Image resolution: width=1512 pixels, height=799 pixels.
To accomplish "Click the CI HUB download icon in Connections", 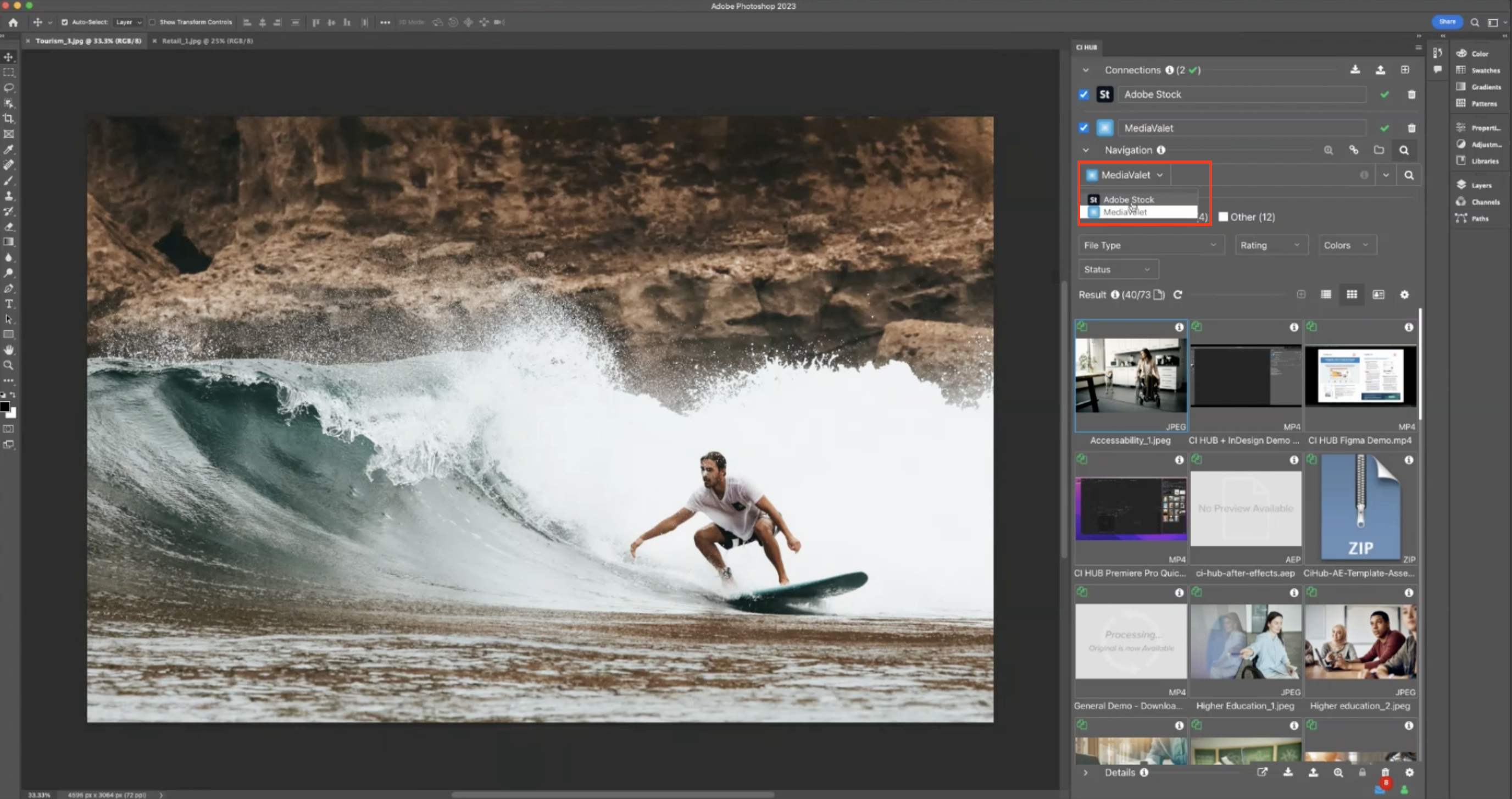I will coord(1355,70).
